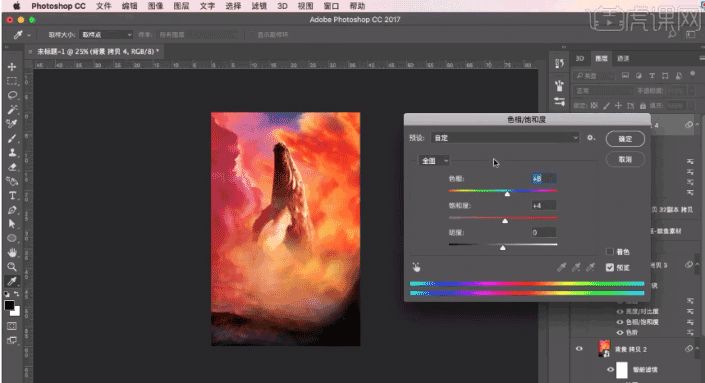This screenshot has height=383, width=705.
Task: Toggle visibility of 智能滤镜 smart filters
Action: coord(610,370)
